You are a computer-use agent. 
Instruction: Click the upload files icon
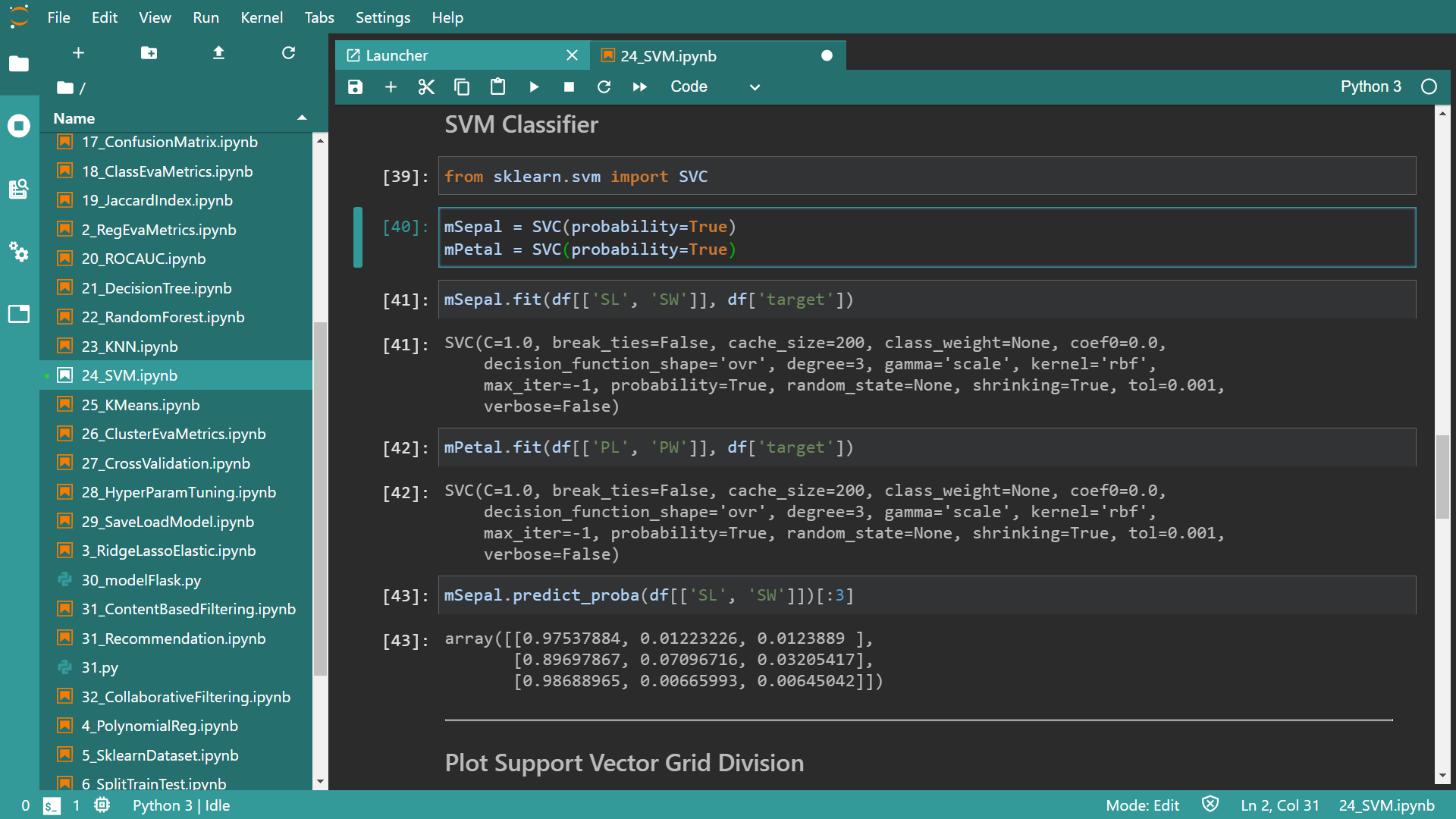click(218, 52)
